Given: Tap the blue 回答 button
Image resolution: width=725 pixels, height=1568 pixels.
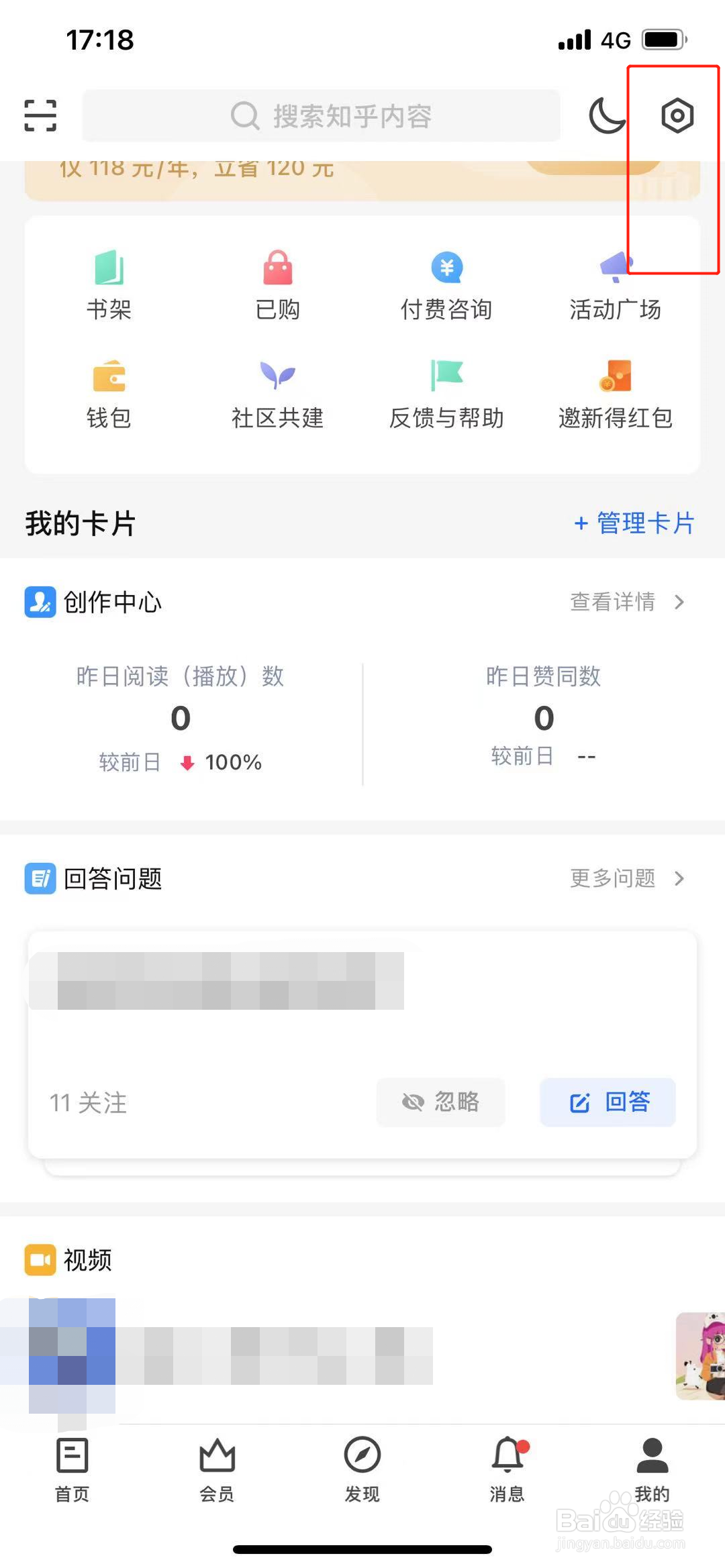Looking at the screenshot, I should (608, 1102).
